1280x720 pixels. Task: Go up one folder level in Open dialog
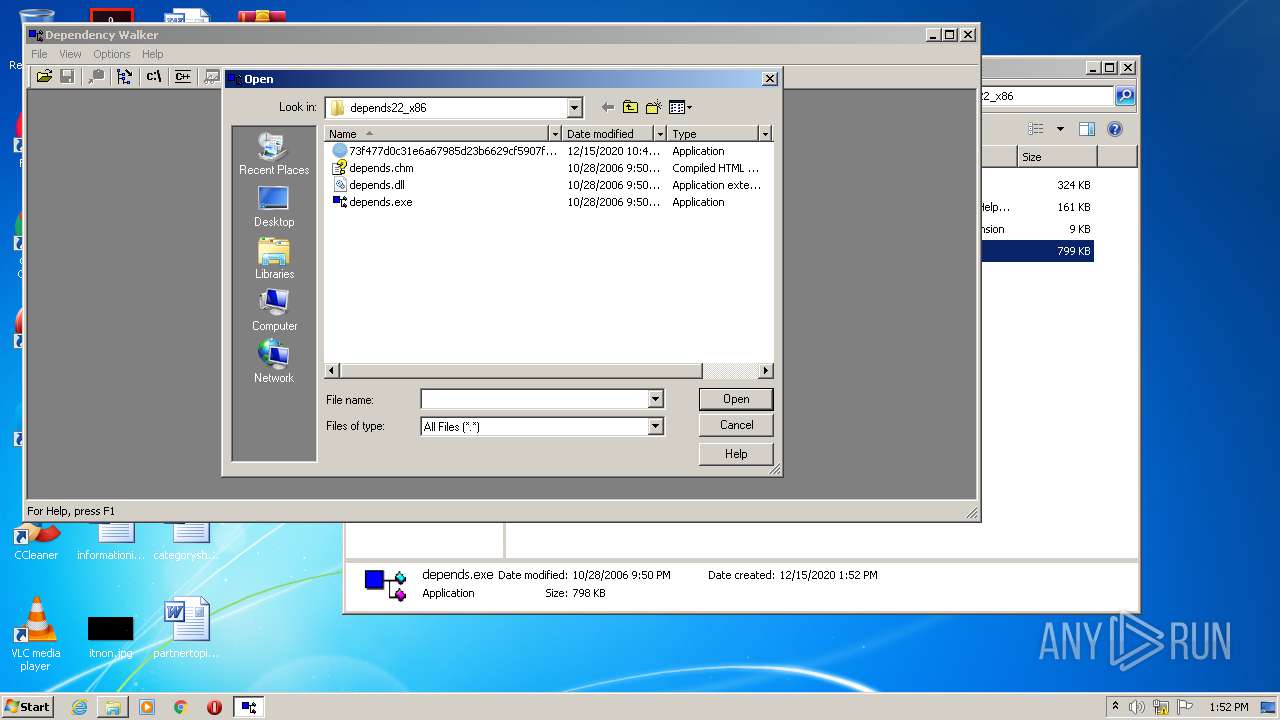pos(630,107)
